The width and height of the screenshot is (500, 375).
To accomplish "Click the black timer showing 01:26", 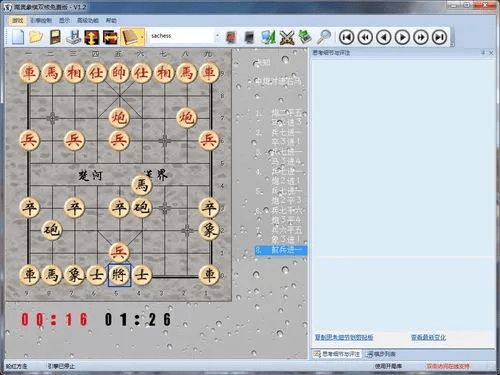I will coord(138,319).
